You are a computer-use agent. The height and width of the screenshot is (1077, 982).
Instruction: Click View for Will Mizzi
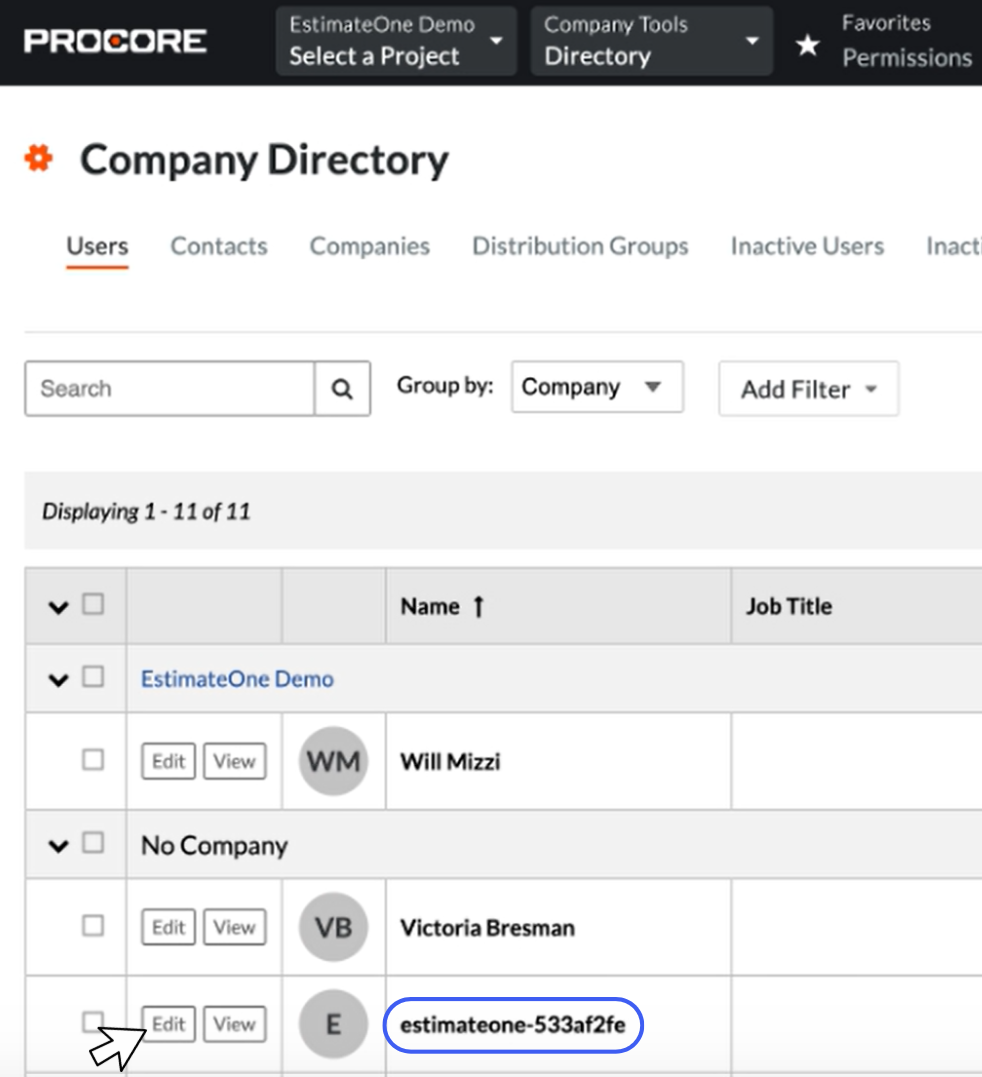[234, 761]
